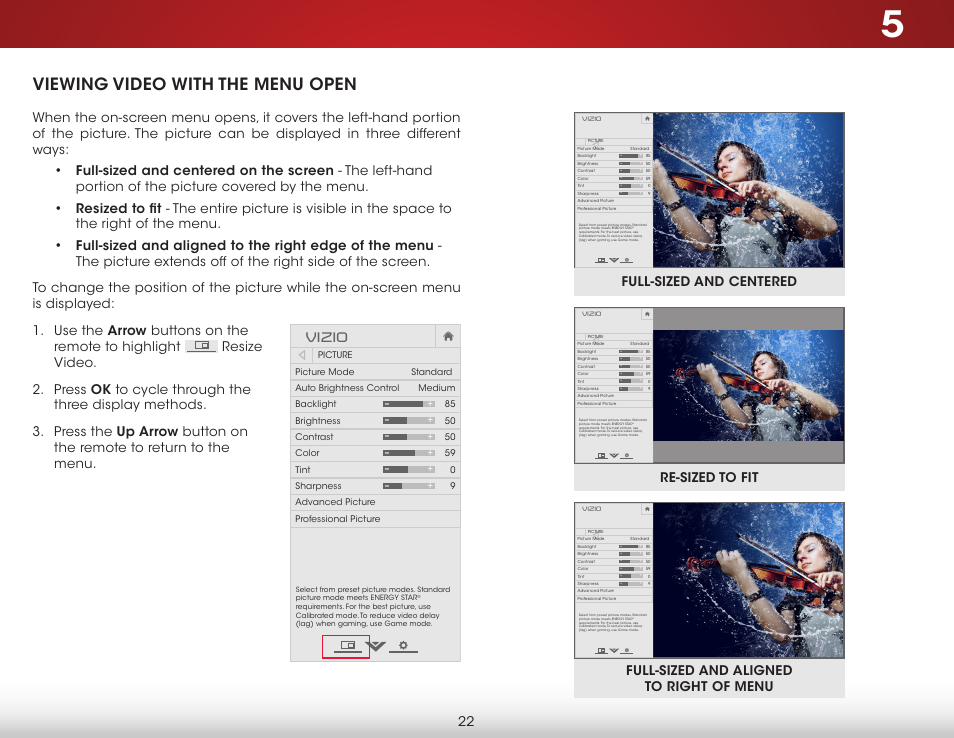Click the home icon in aligned thumbnail menu
Image resolution: width=954 pixels, height=738 pixels.
[647, 509]
